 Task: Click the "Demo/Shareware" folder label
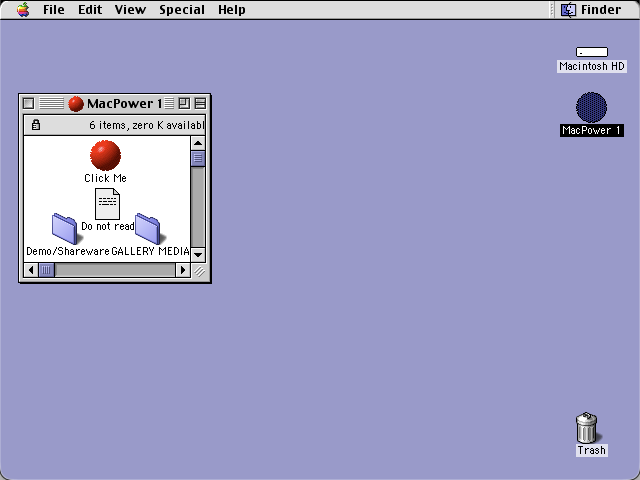tap(68, 251)
